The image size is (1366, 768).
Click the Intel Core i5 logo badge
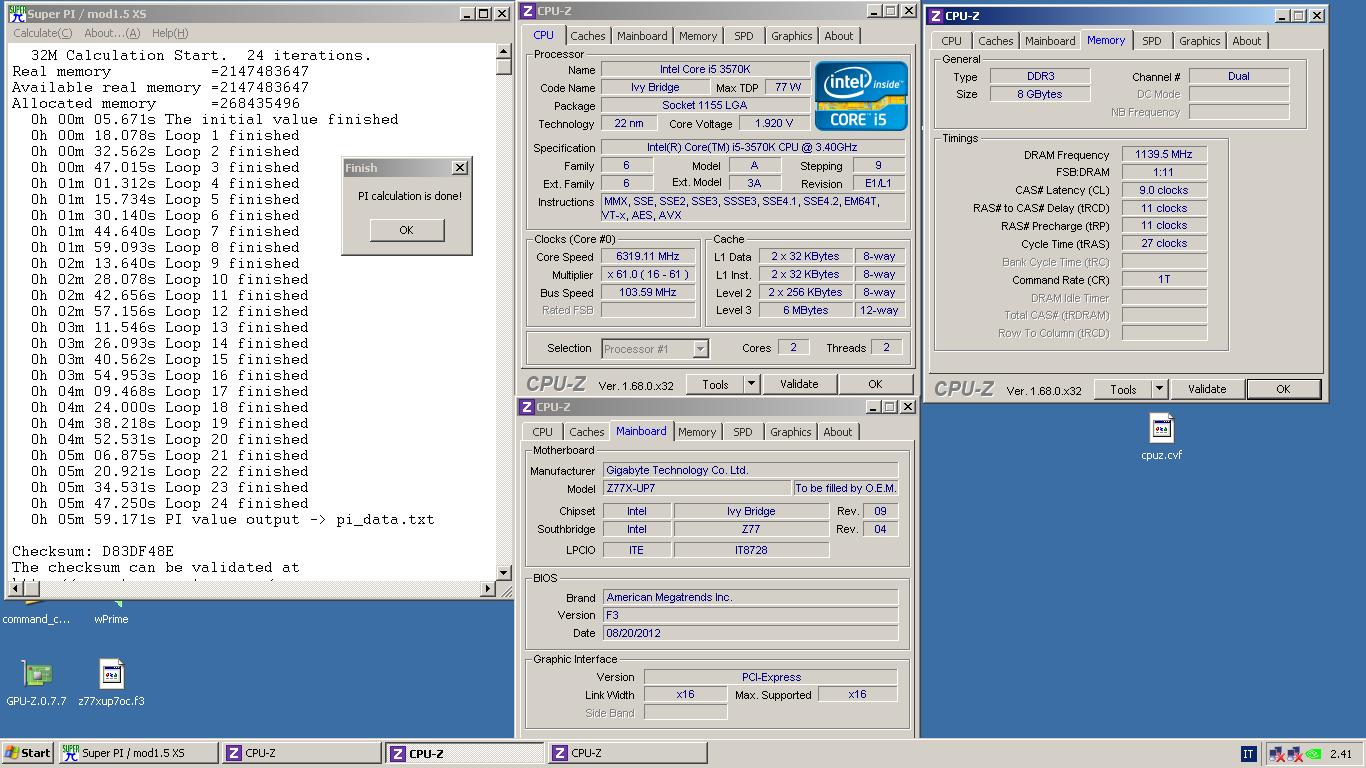click(861, 96)
